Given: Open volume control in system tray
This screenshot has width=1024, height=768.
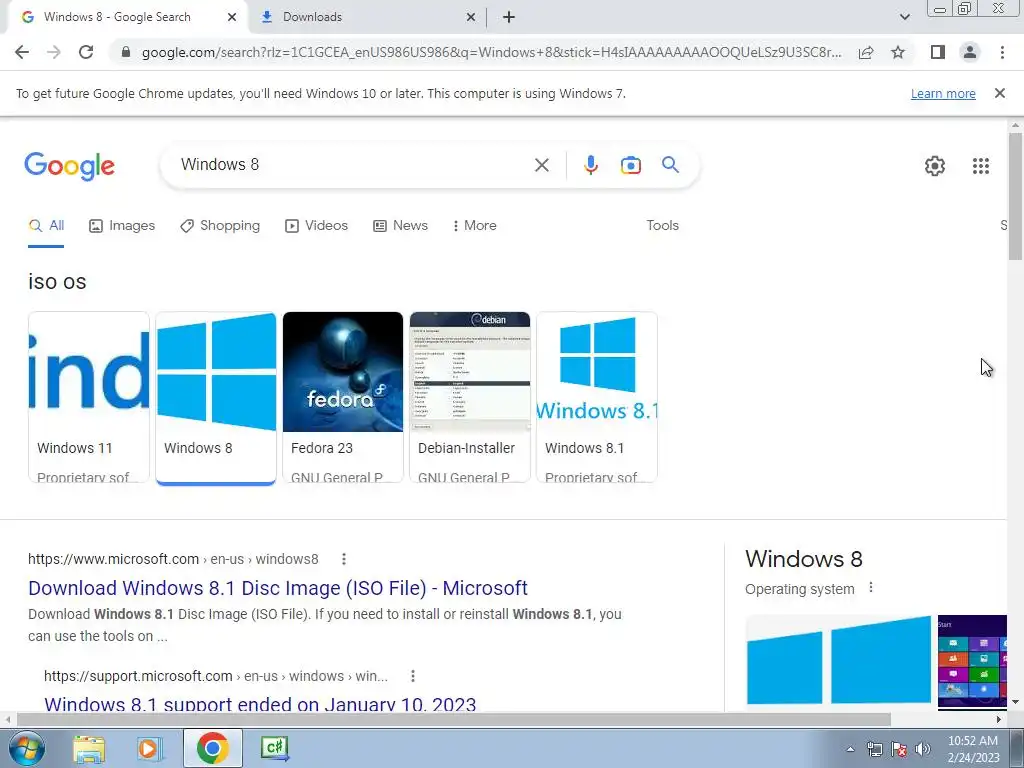Looking at the screenshot, I should pyautogui.click(x=923, y=749).
